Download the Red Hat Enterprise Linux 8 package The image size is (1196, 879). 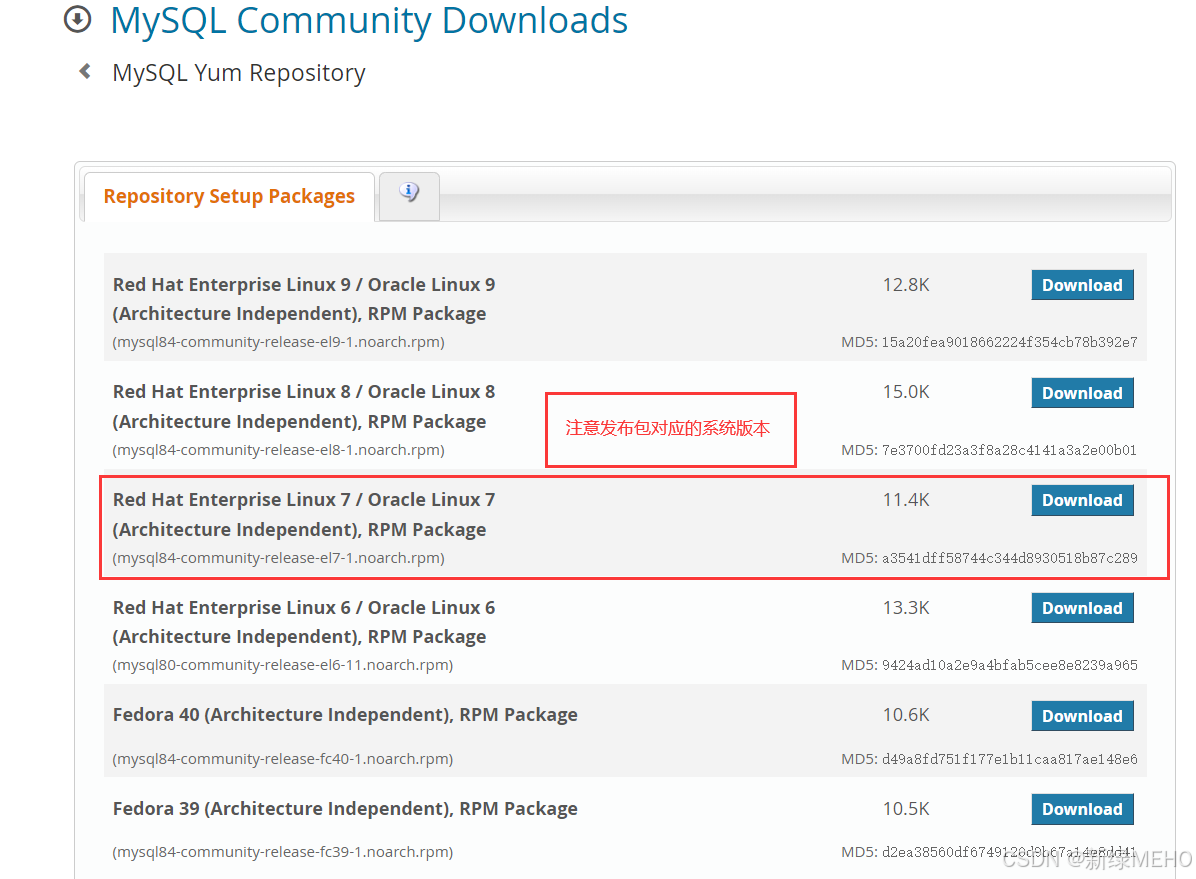1082,393
